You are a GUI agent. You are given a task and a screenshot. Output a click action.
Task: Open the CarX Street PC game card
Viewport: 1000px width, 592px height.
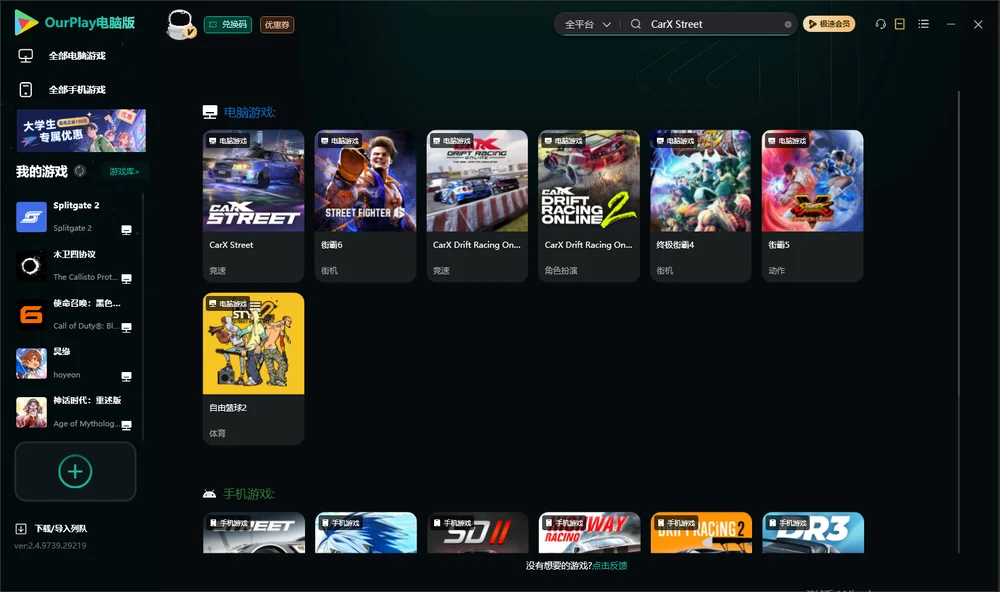(253, 205)
